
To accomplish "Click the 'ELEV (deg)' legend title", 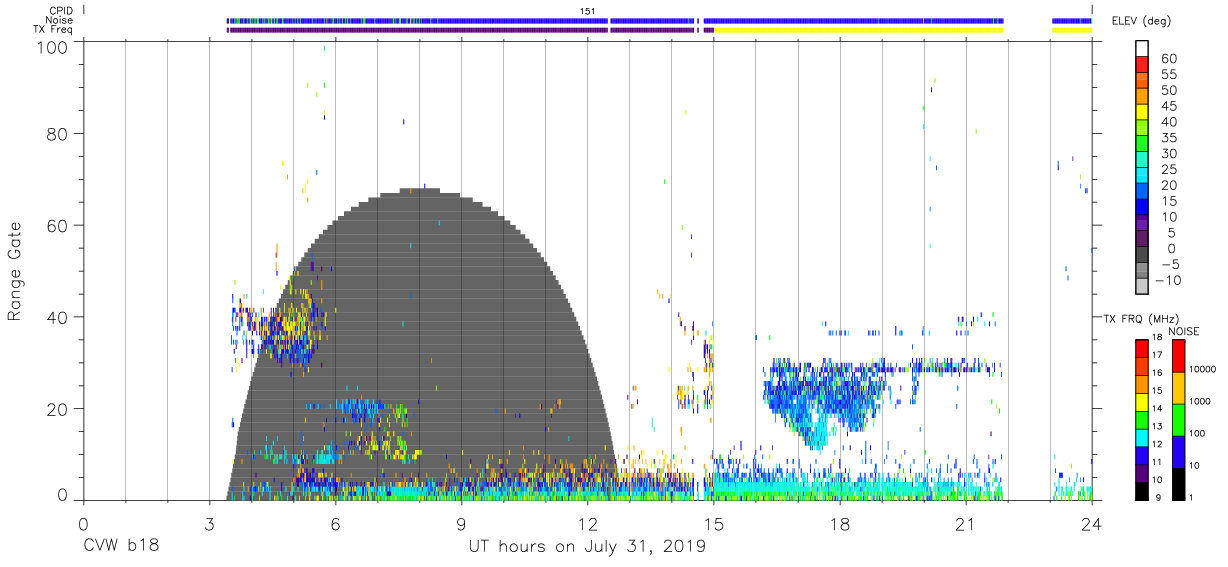I will (x=1141, y=21).
